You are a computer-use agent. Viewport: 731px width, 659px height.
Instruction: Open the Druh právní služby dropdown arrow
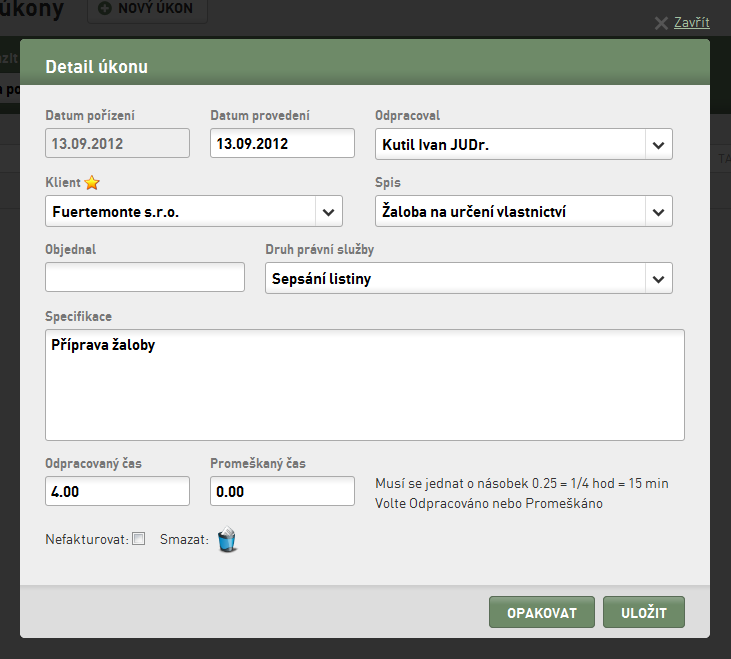(658, 279)
